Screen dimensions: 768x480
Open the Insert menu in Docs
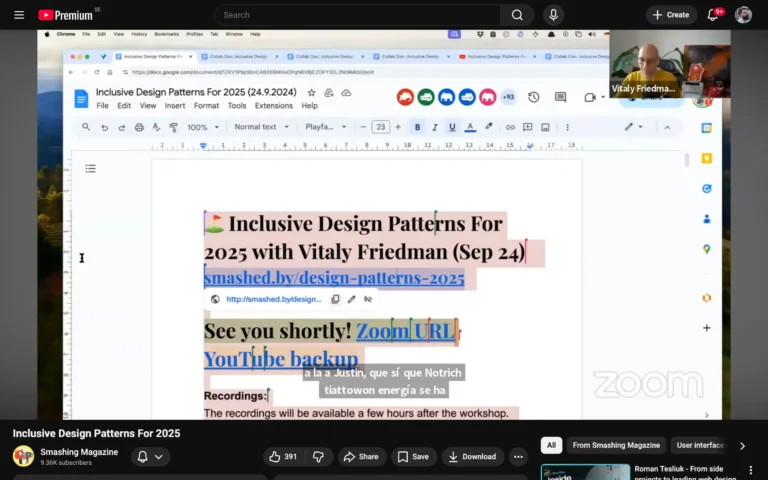175,105
